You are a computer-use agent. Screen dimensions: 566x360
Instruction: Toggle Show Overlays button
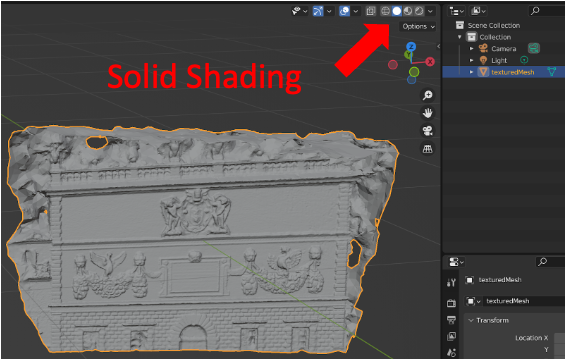(344, 11)
